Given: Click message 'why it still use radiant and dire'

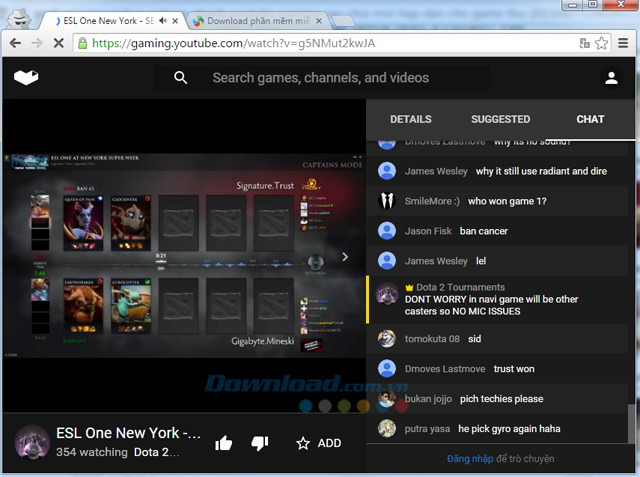Looking at the screenshot, I should [541, 171].
